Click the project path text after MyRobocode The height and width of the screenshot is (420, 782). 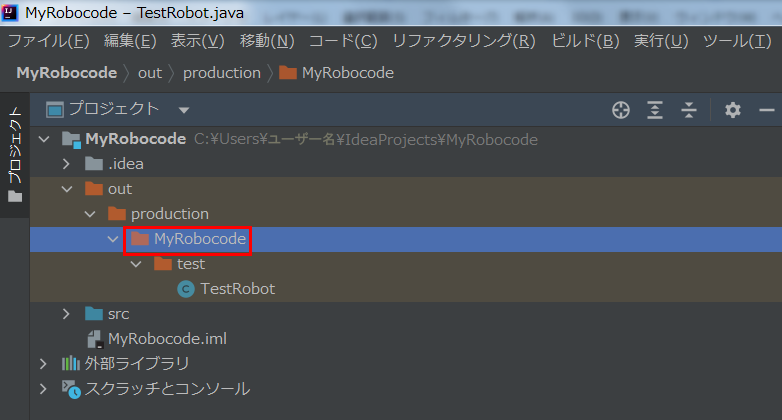[366, 139]
